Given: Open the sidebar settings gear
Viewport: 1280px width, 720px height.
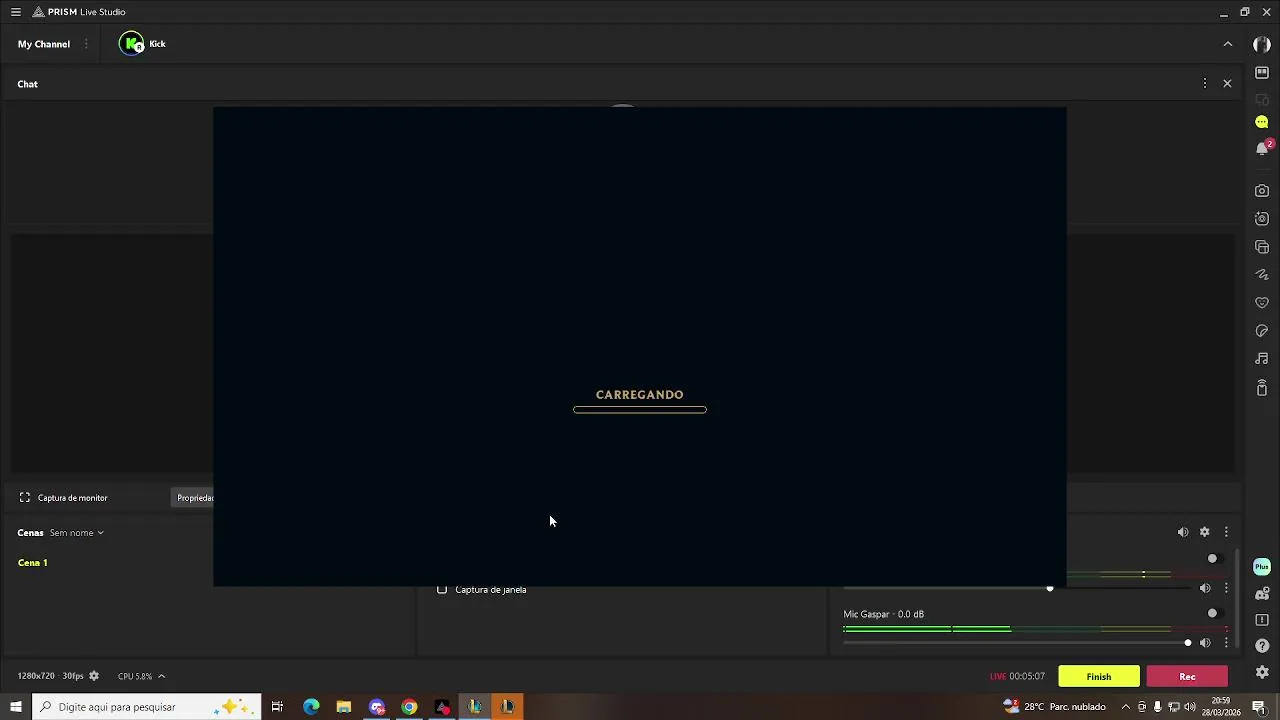Looking at the screenshot, I should pos(1262,672).
